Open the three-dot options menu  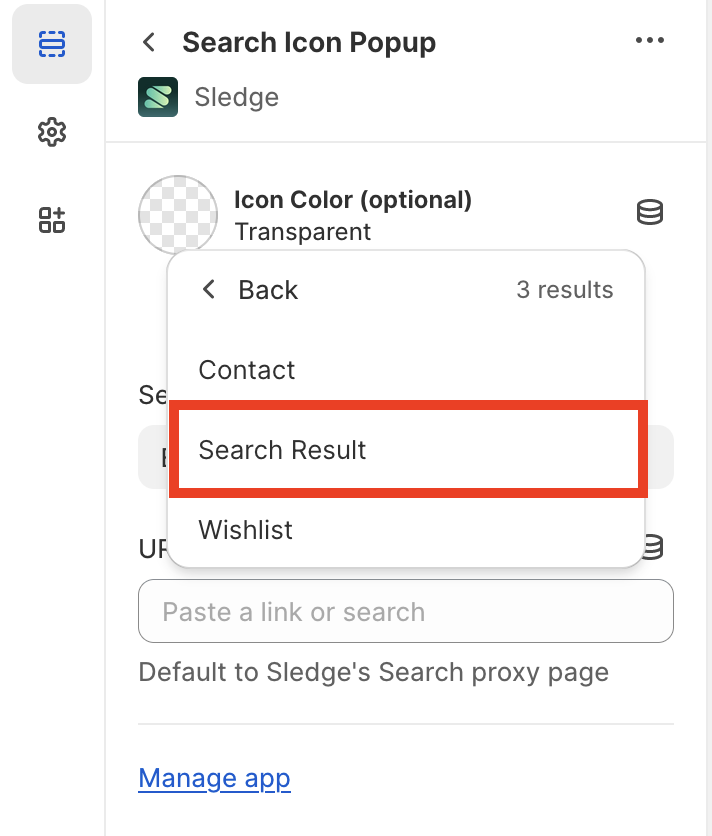[650, 40]
